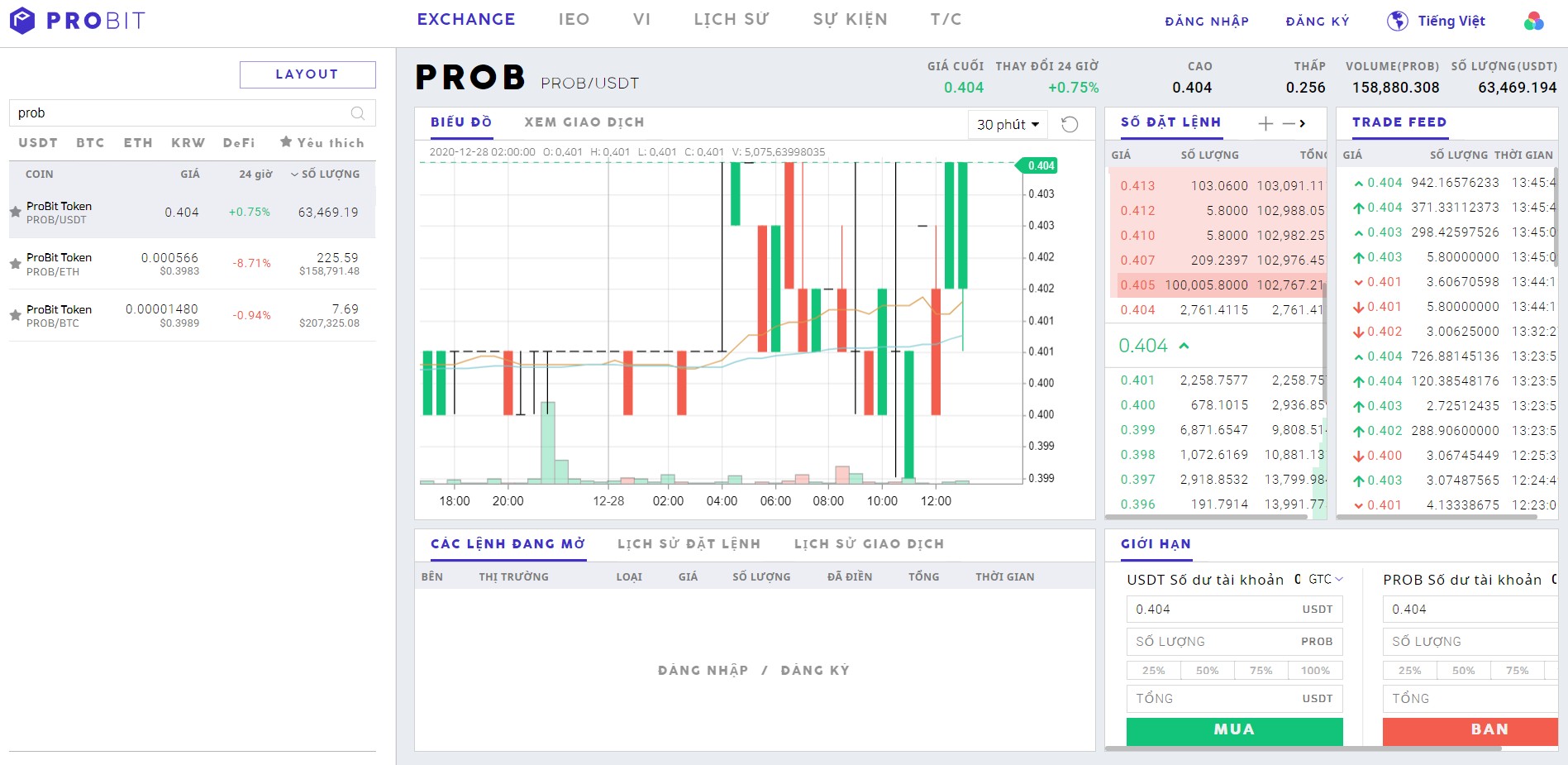Image resolution: width=1568 pixels, height=765 pixels.
Task: Click sell SỐ LƯỢNG quantity field
Action: (1470, 642)
